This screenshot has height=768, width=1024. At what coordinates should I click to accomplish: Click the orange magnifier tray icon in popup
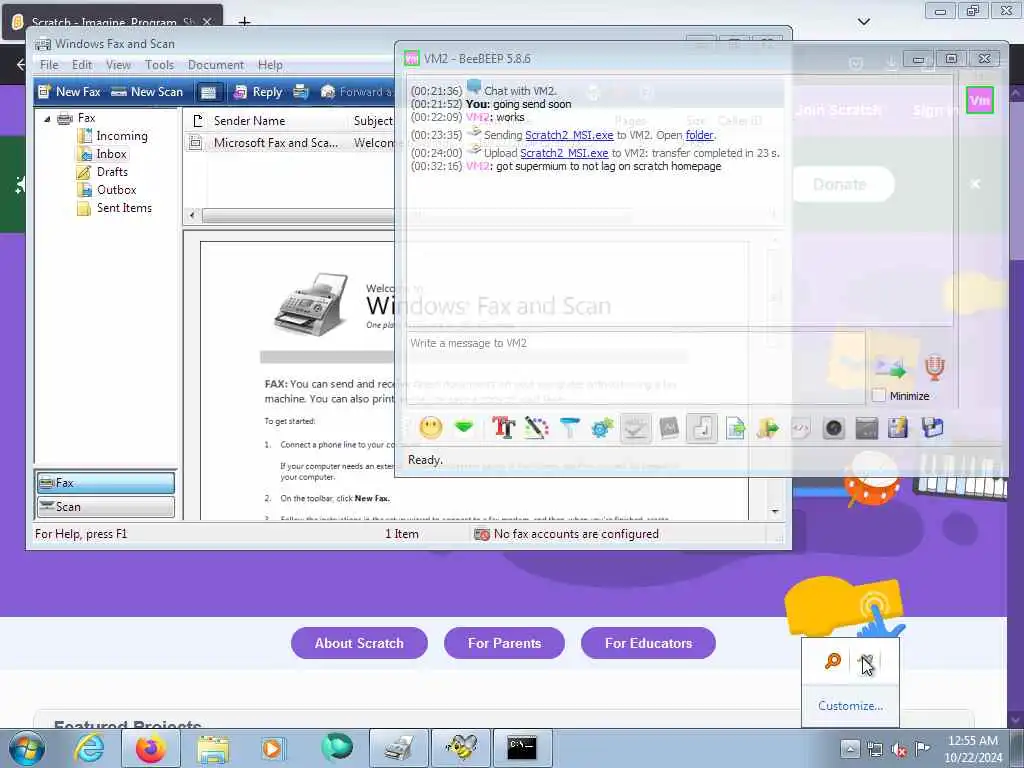[x=833, y=662]
